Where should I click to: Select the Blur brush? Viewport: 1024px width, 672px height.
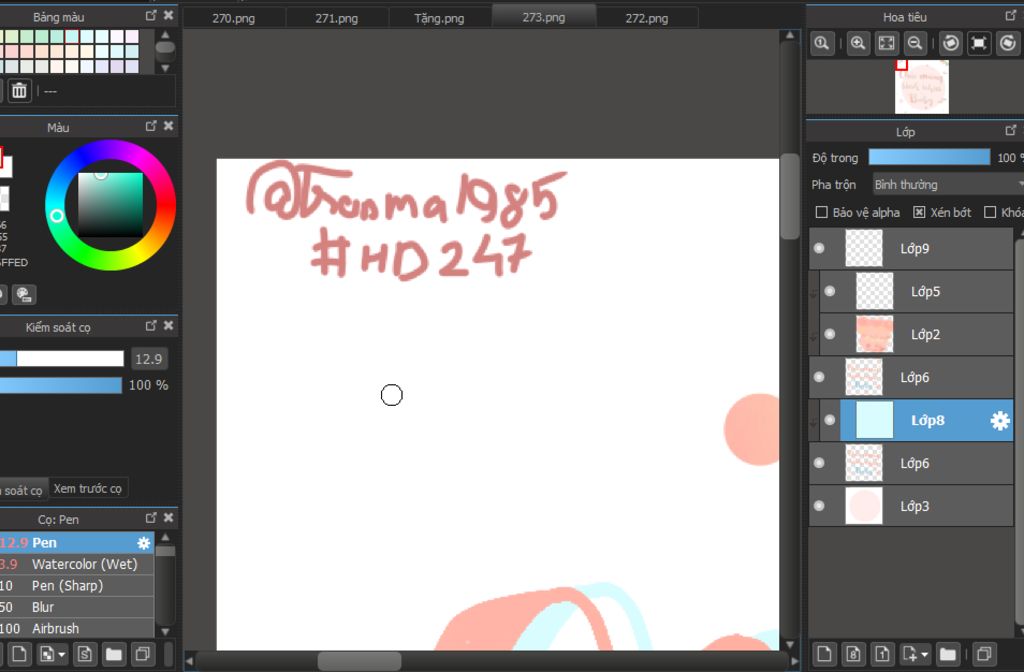point(76,607)
